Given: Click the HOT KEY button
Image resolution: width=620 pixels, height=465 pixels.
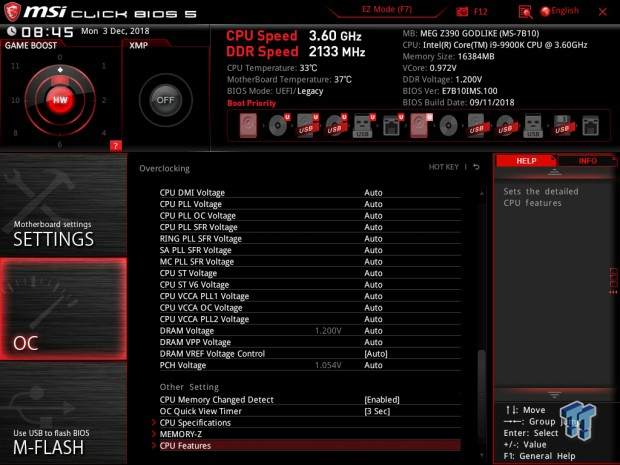Looking at the screenshot, I should coord(444,167).
